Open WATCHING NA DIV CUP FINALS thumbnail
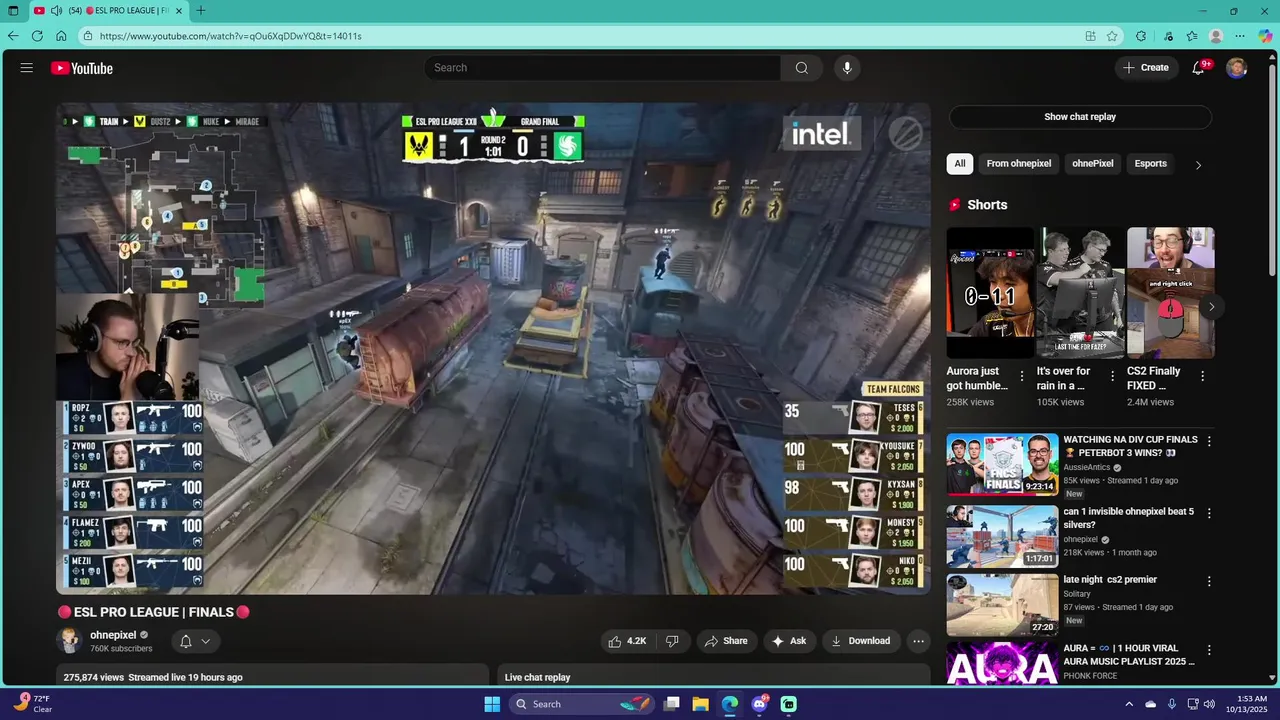 pyautogui.click(x=1002, y=464)
